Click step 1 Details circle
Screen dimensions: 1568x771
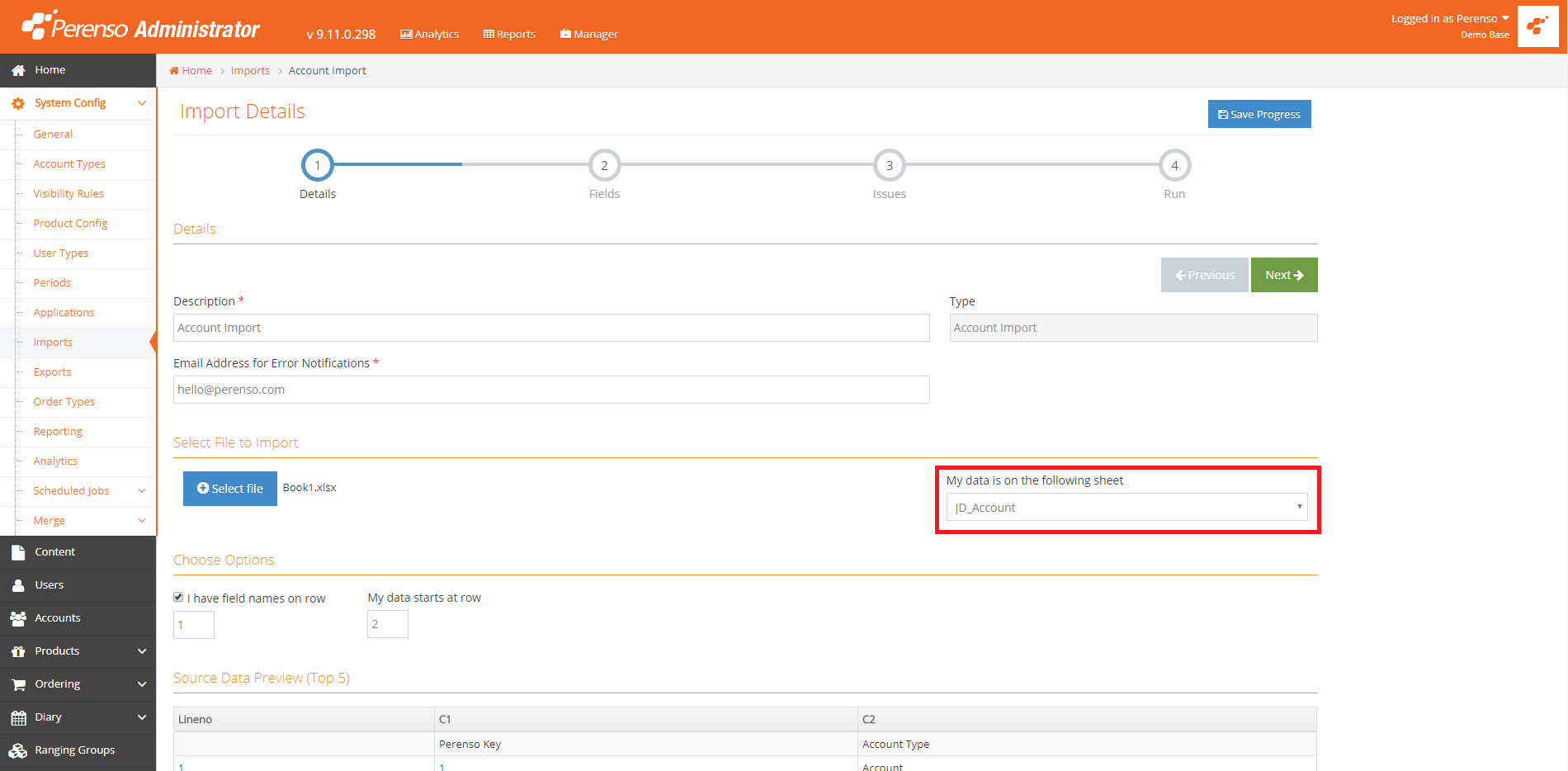pos(318,165)
